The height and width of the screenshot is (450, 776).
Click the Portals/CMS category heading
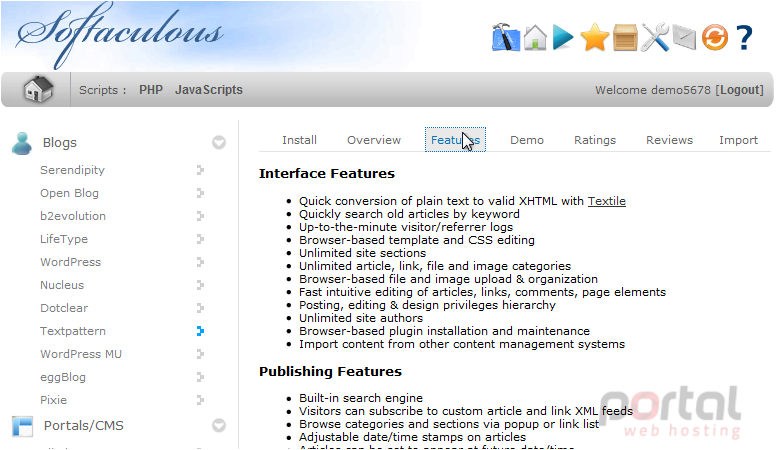point(84,425)
